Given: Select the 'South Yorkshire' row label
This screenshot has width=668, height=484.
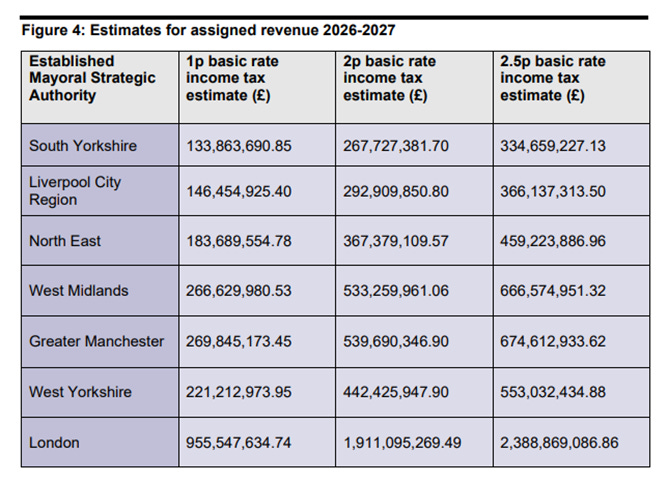Looking at the screenshot, I should click(x=83, y=146).
